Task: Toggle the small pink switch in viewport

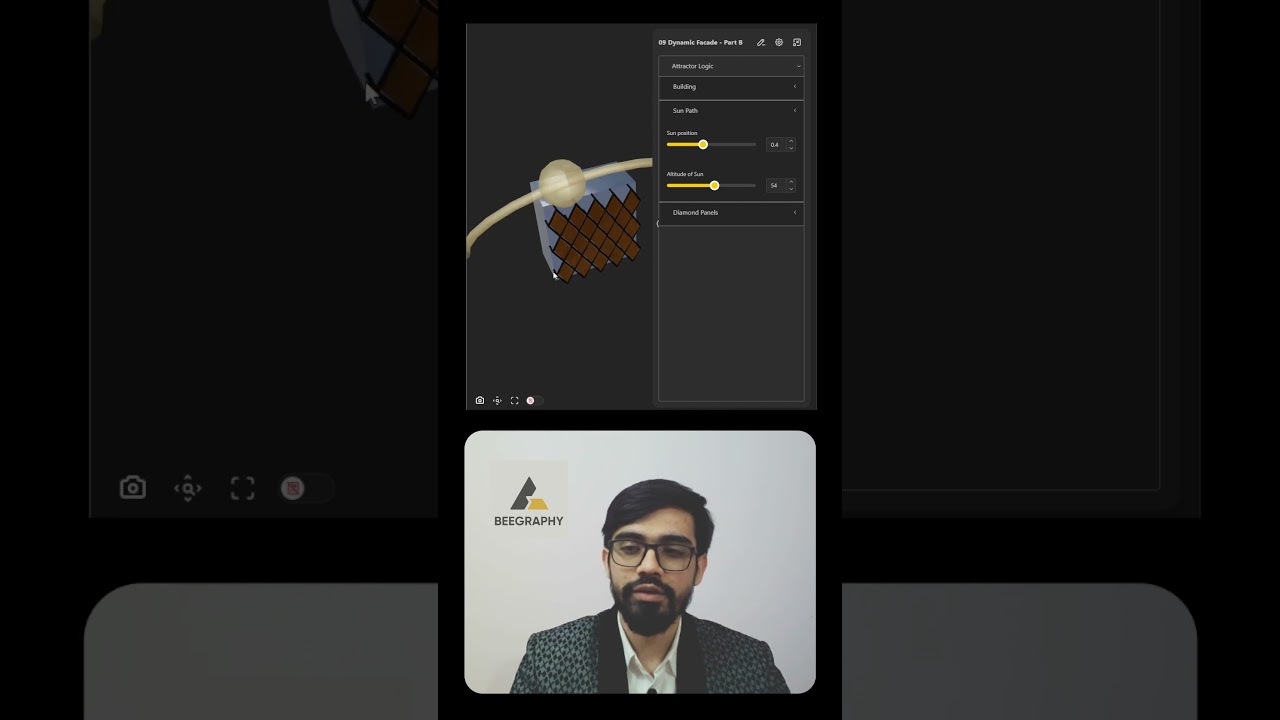Action: click(x=533, y=400)
